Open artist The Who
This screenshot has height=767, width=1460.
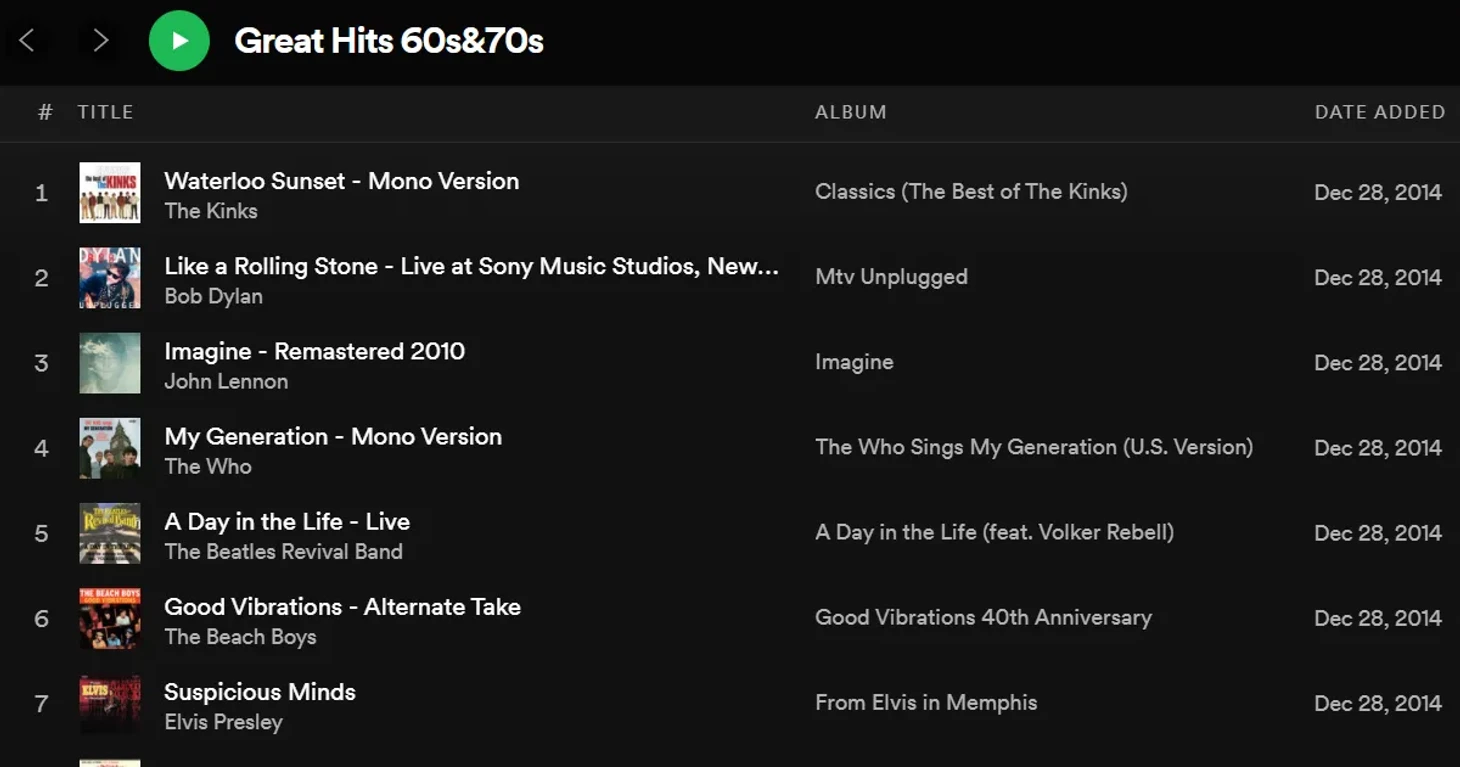click(x=208, y=466)
